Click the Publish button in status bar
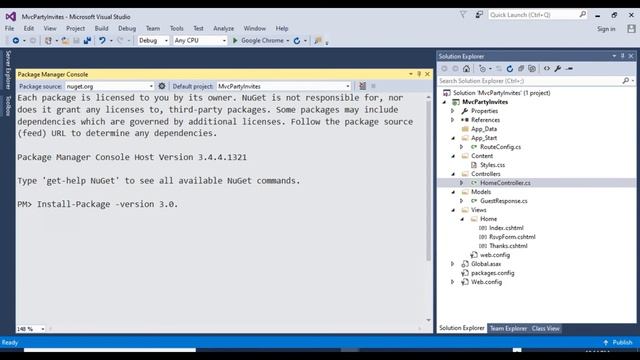The width and height of the screenshot is (640, 360). click(x=618, y=342)
